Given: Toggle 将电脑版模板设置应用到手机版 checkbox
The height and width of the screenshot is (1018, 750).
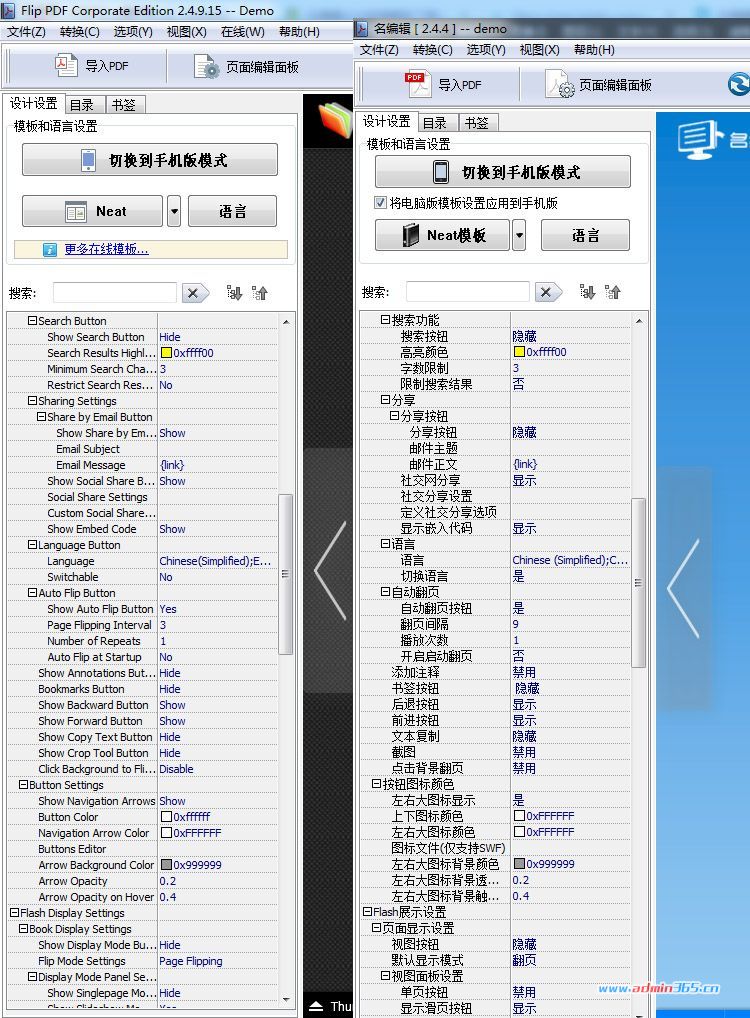Looking at the screenshot, I should click(x=381, y=203).
